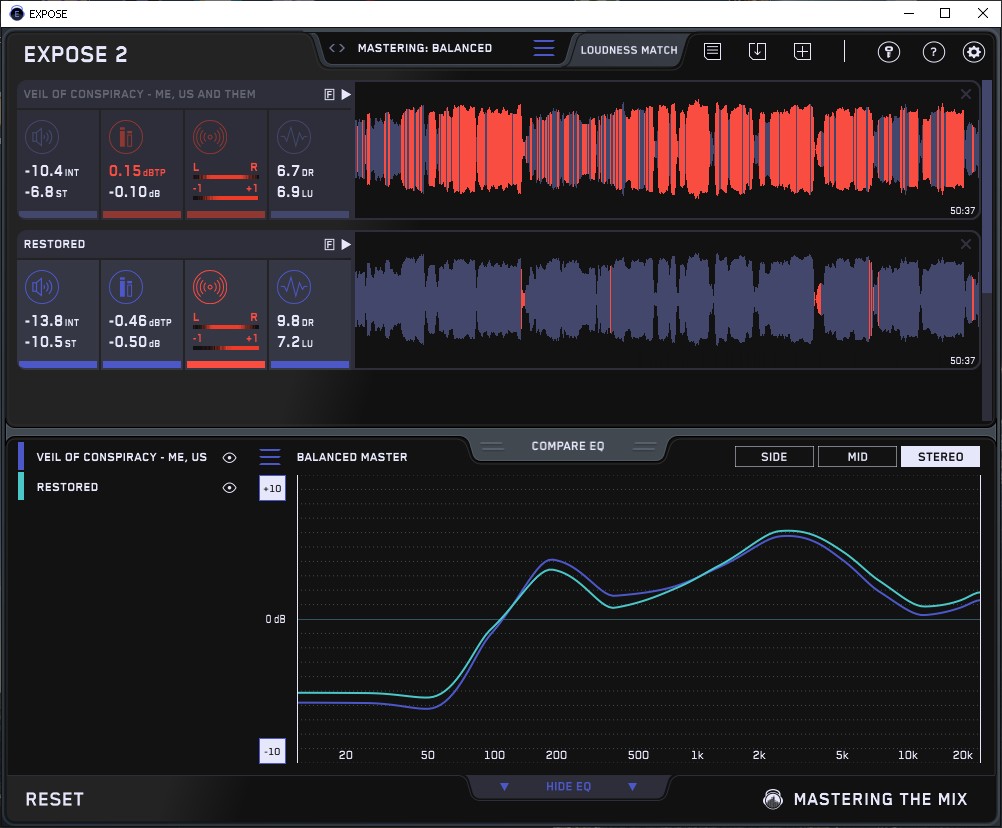Click the export download icon in top bar

coord(757,51)
